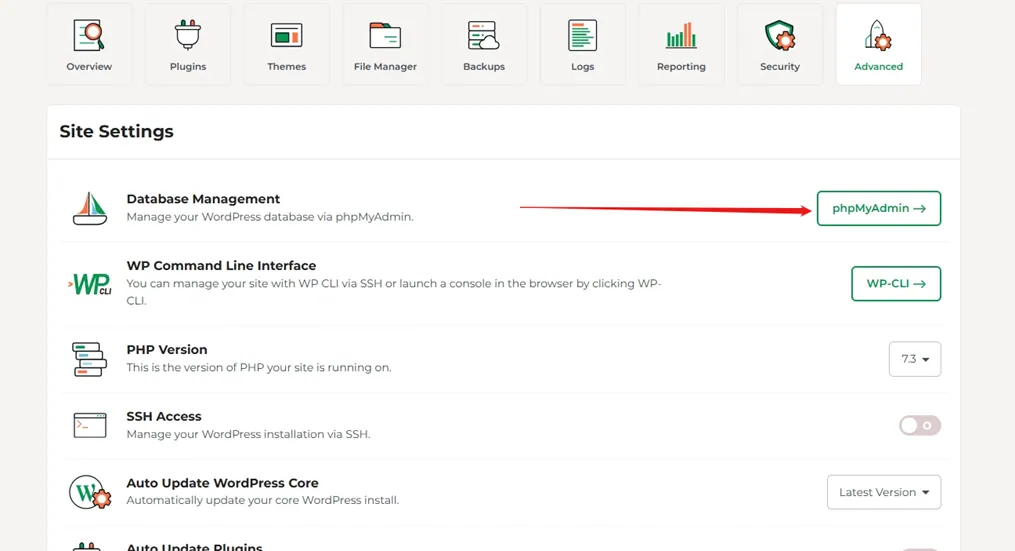This screenshot has height=551, width=1015.
Task: Click the SSH Access title
Action: [x=164, y=416]
